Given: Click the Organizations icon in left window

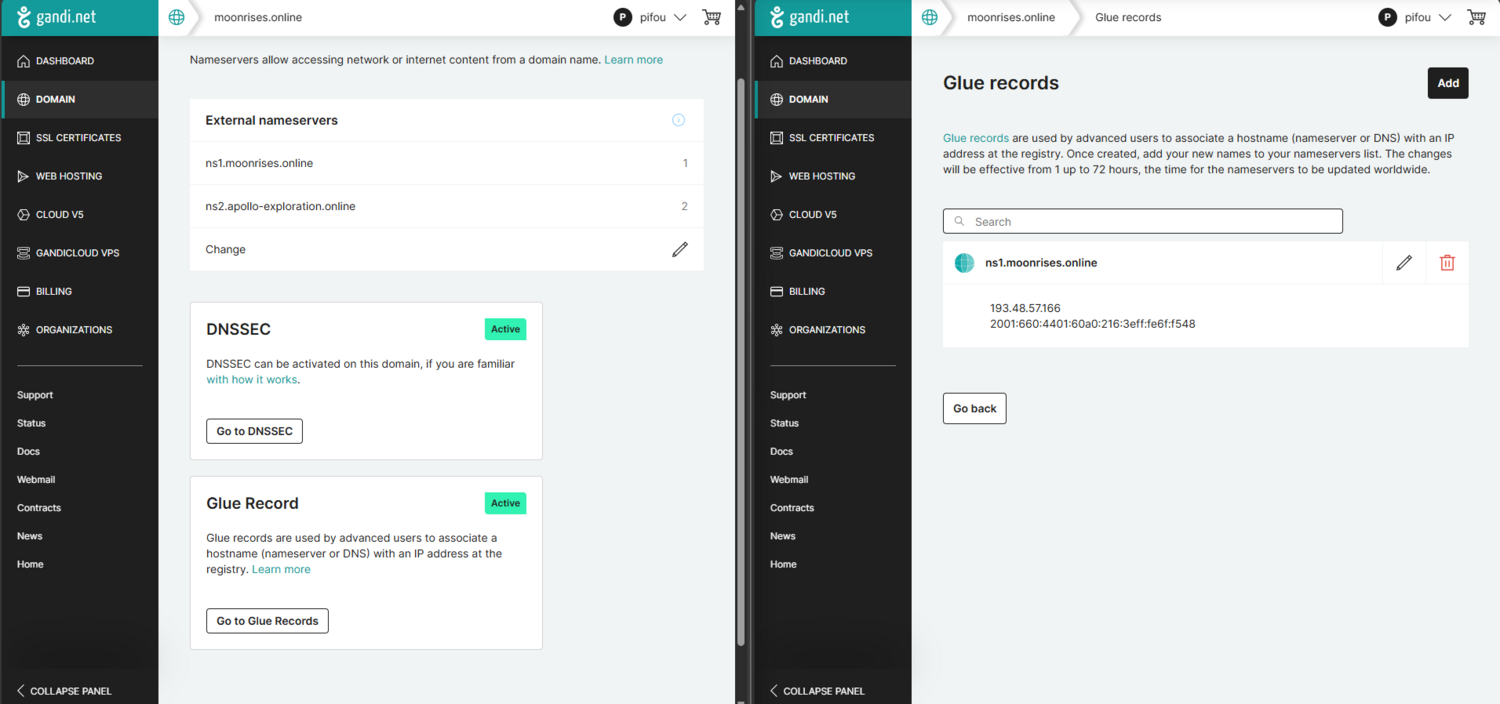Looking at the screenshot, I should click(x=24, y=330).
